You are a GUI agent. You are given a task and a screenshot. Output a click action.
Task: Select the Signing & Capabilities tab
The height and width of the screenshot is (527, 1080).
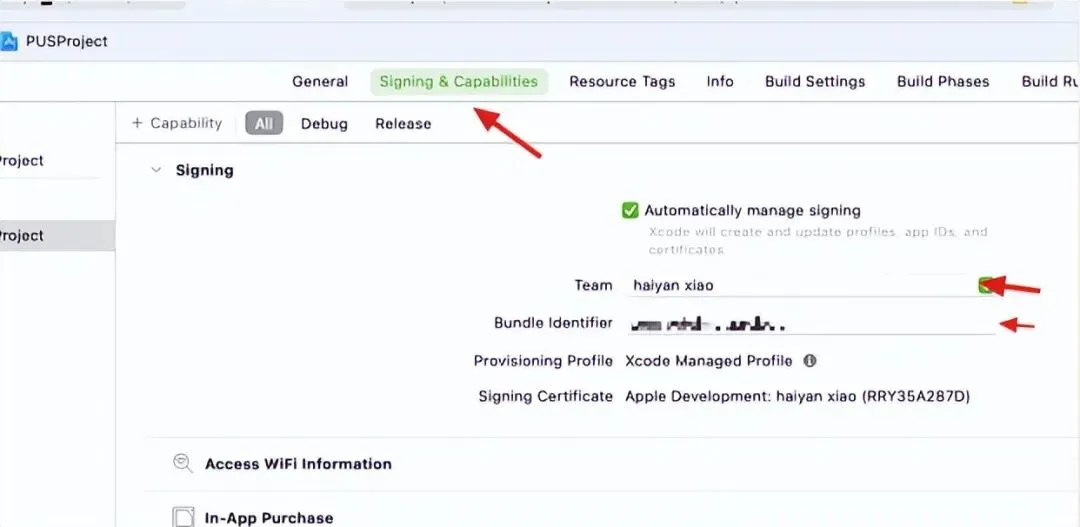pyautogui.click(x=459, y=81)
